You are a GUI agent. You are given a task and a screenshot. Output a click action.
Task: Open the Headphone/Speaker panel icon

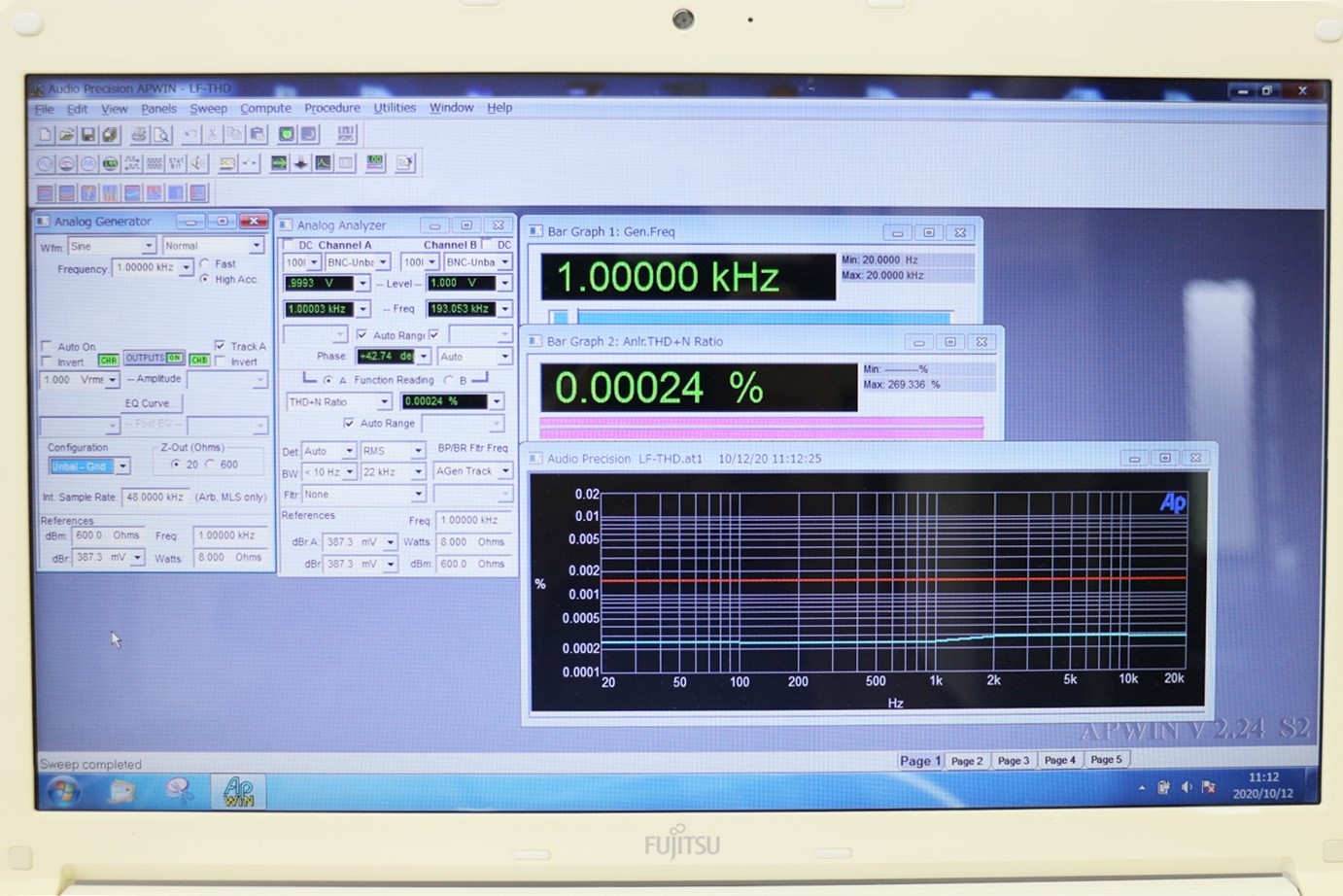click(197, 163)
